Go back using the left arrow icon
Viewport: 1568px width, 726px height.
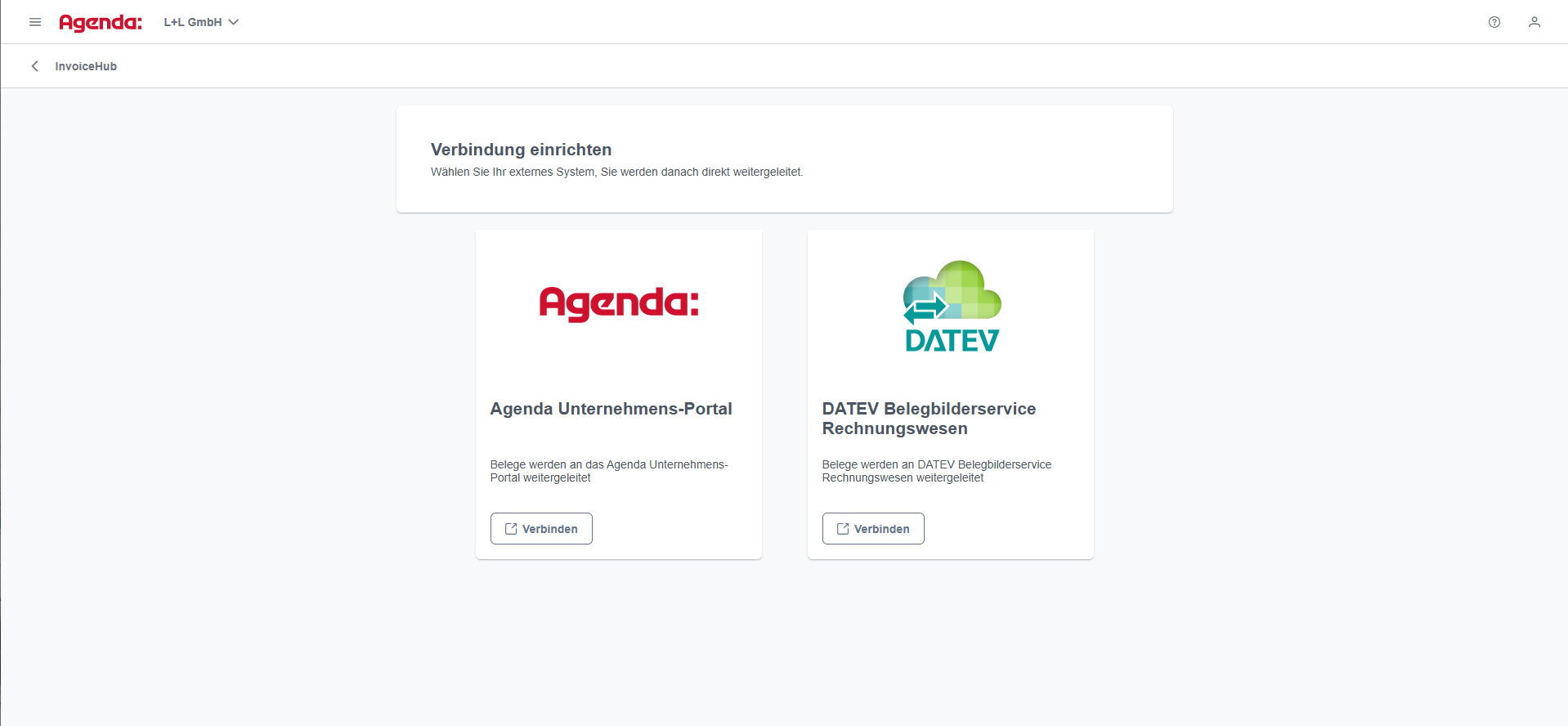[x=35, y=66]
